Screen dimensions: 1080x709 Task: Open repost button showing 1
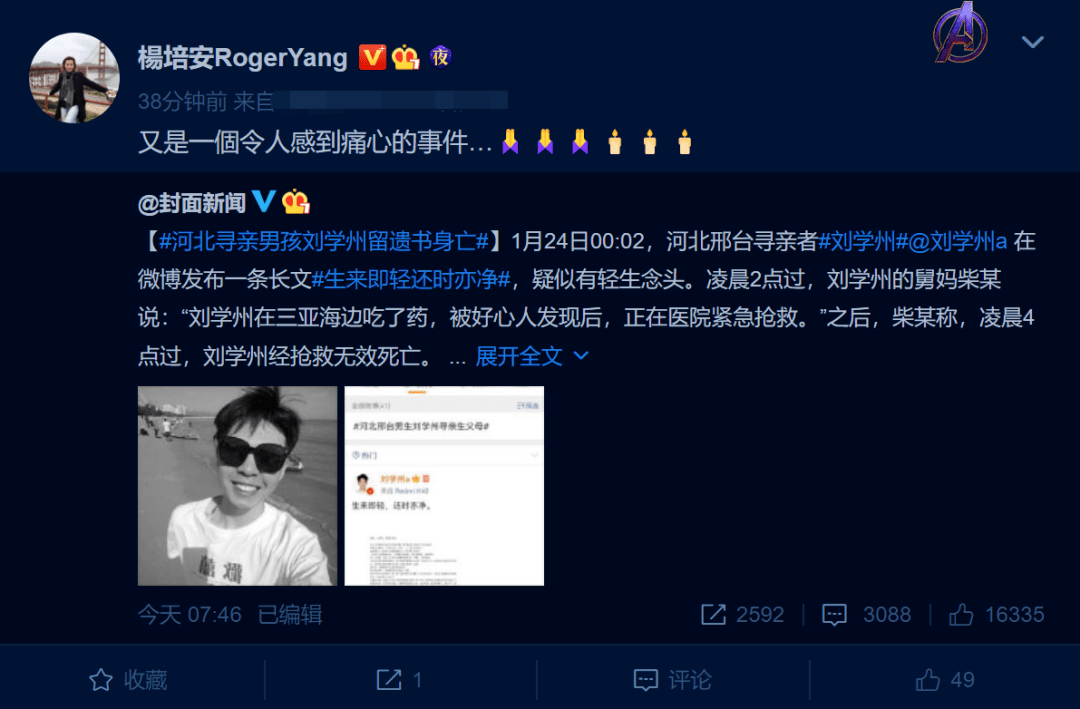(399, 680)
